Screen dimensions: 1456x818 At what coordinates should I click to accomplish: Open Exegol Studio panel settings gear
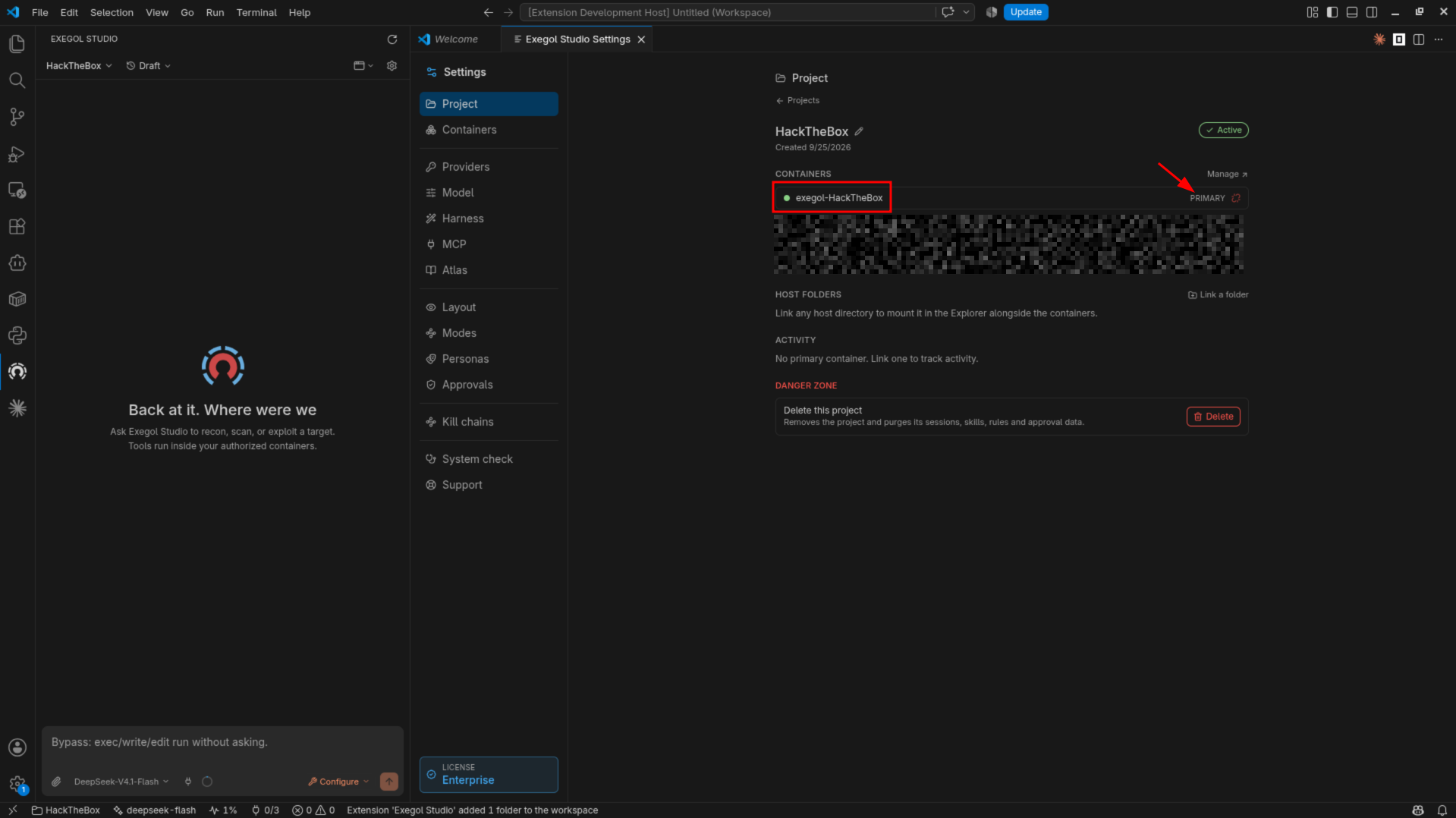392,66
